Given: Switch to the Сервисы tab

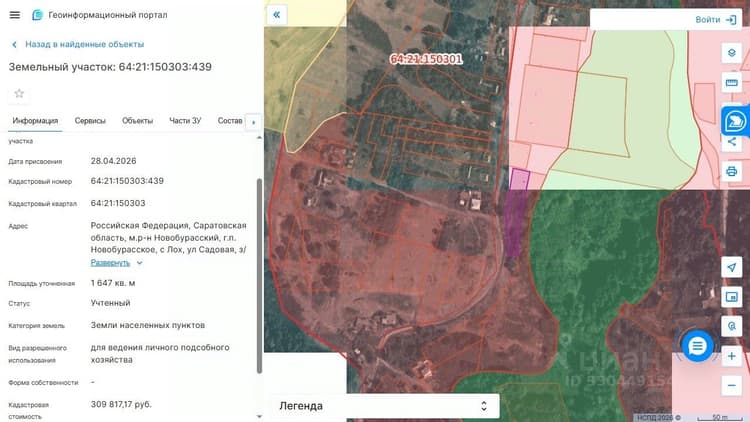Looking at the screenshot, I should point(90,121).
